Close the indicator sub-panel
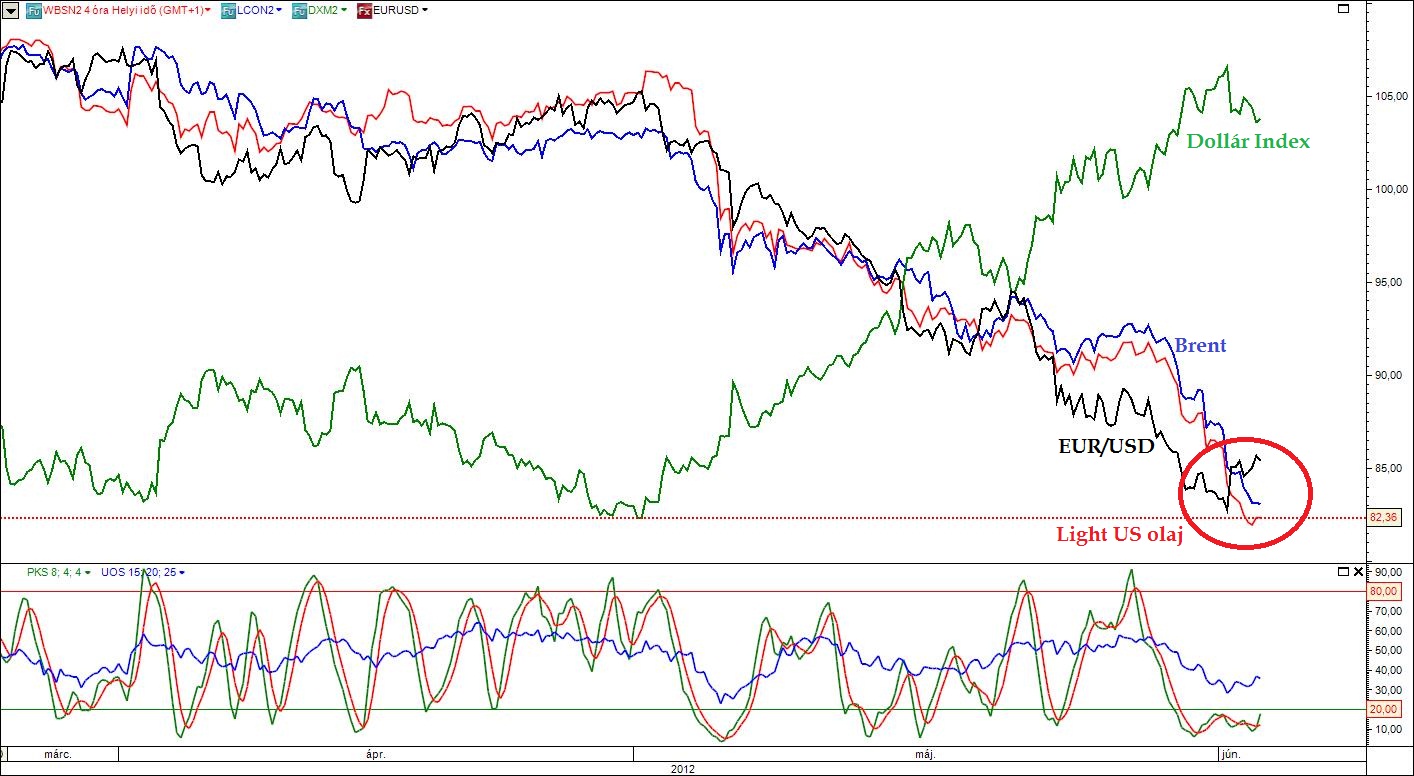This screenshot has height=776, width=1414. coord(1357,572)
